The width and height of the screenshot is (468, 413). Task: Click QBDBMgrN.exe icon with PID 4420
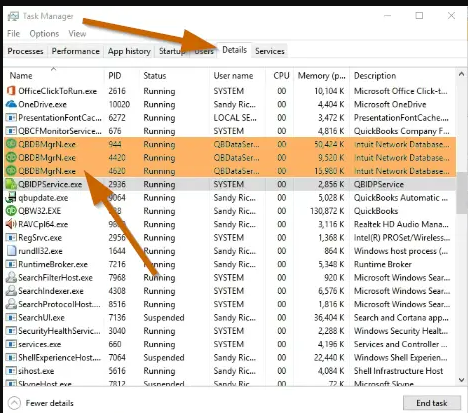[x=11, y=157]
